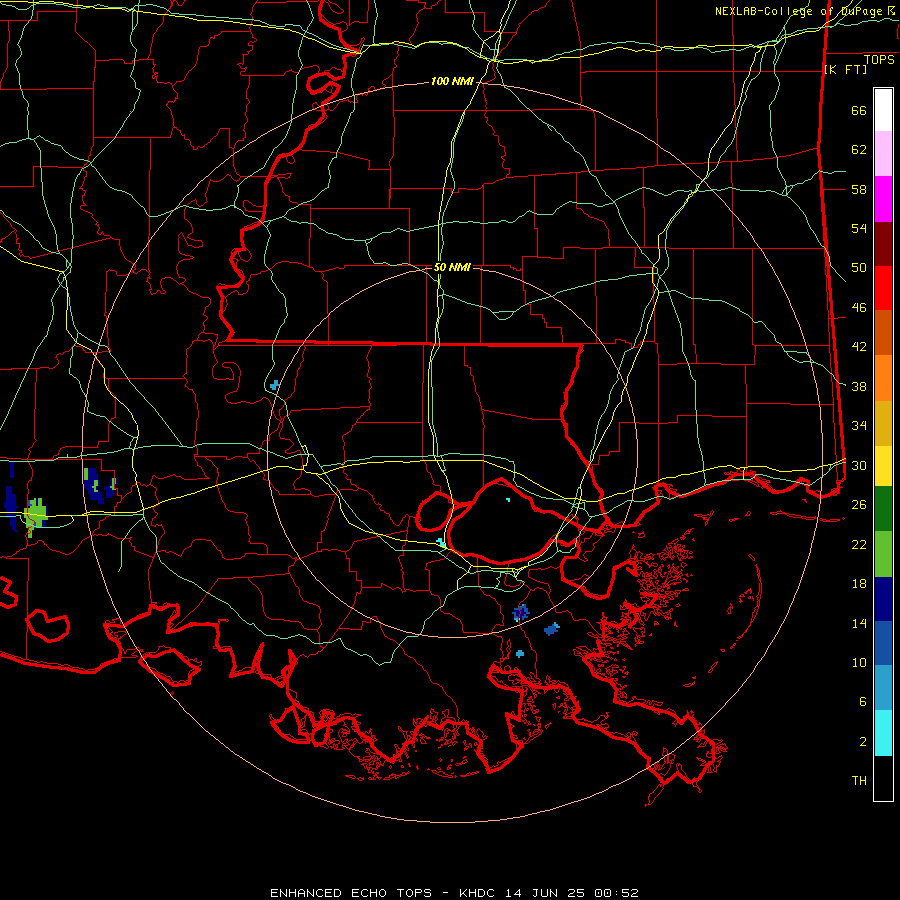The height and width of the screenshot is (900, 900).
Task: Click the dark orange 42 kft legend swatch
Action: coord(883,332)
